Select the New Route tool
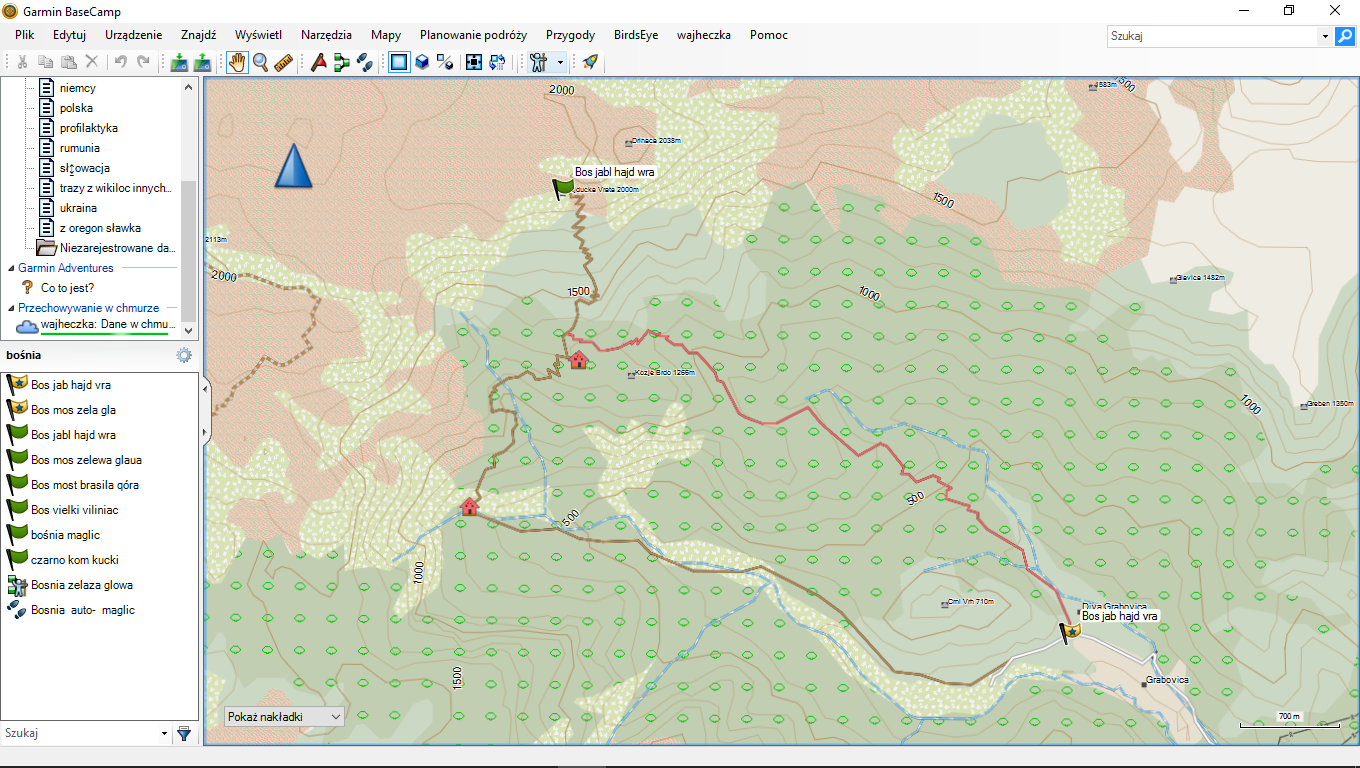 pos(342,62)
